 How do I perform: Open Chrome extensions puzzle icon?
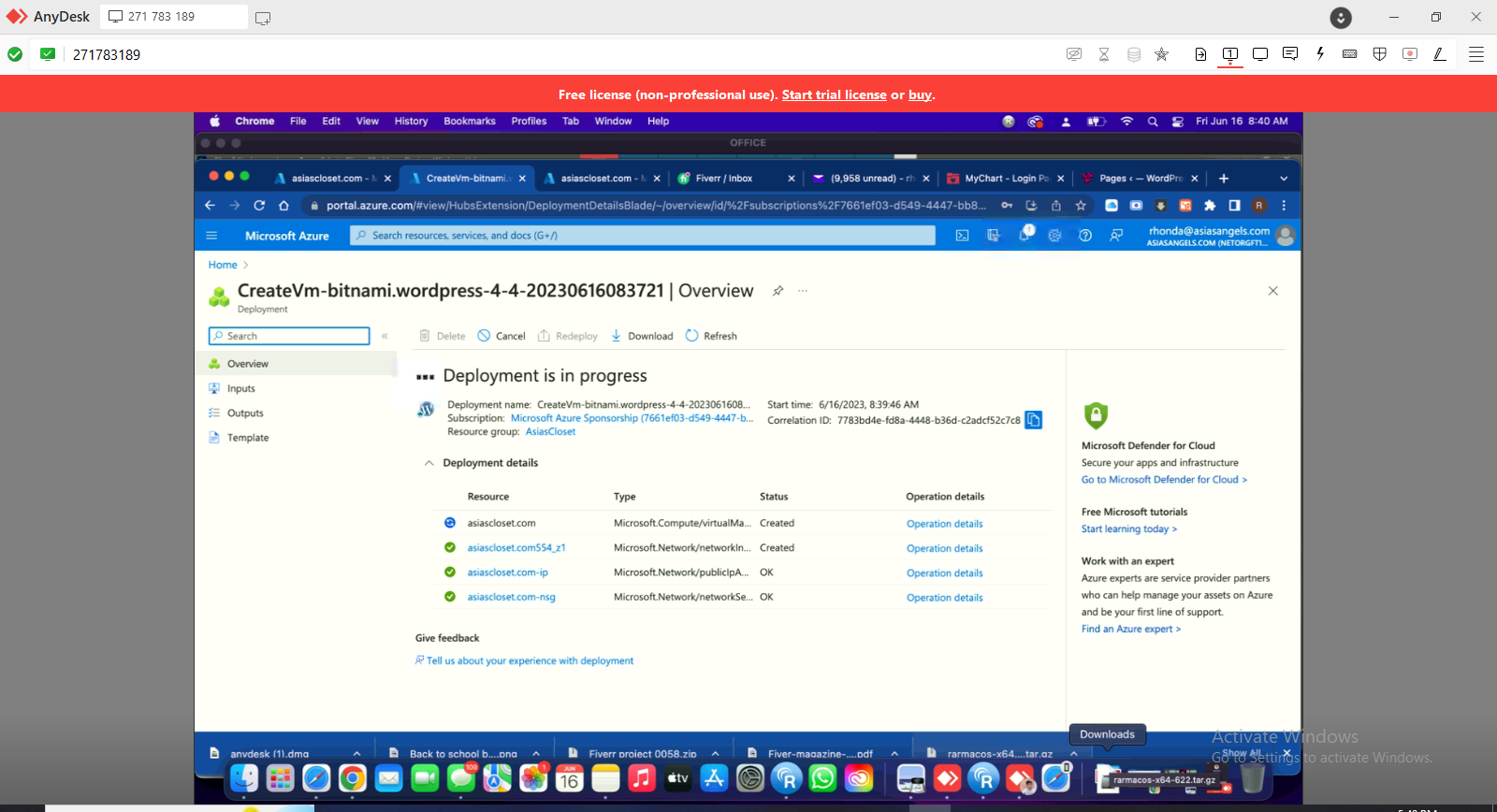click(x=1210, y=205)
